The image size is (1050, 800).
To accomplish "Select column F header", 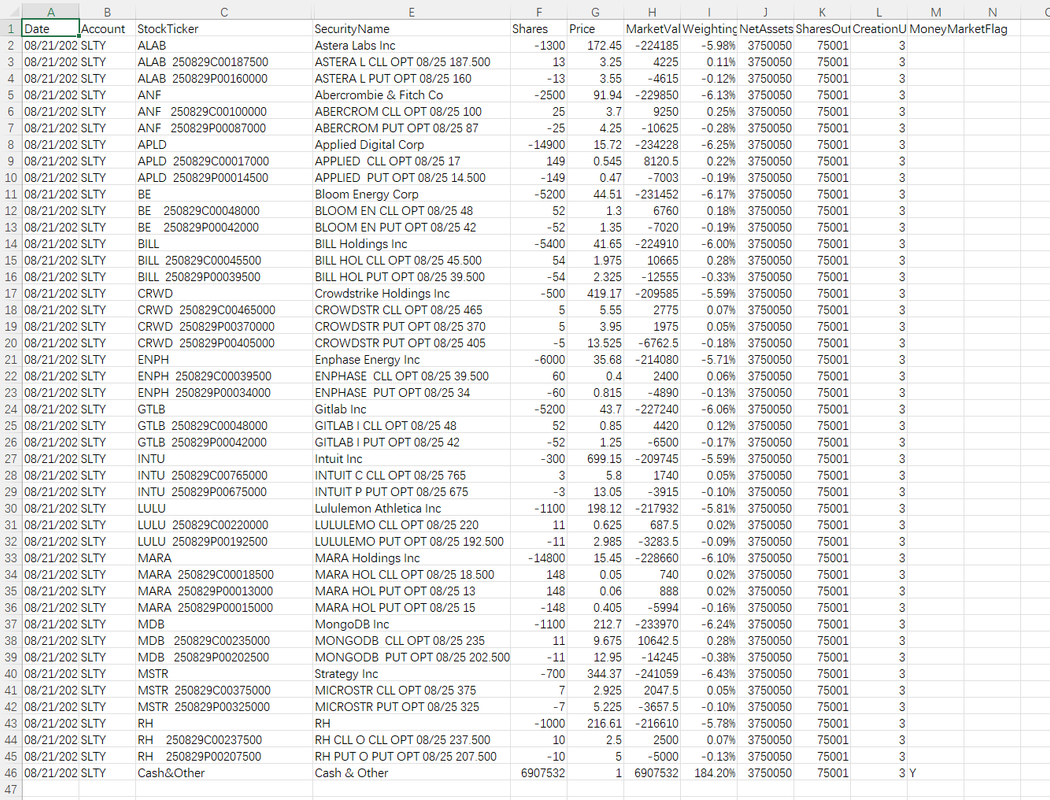I will tap(538, 11).
